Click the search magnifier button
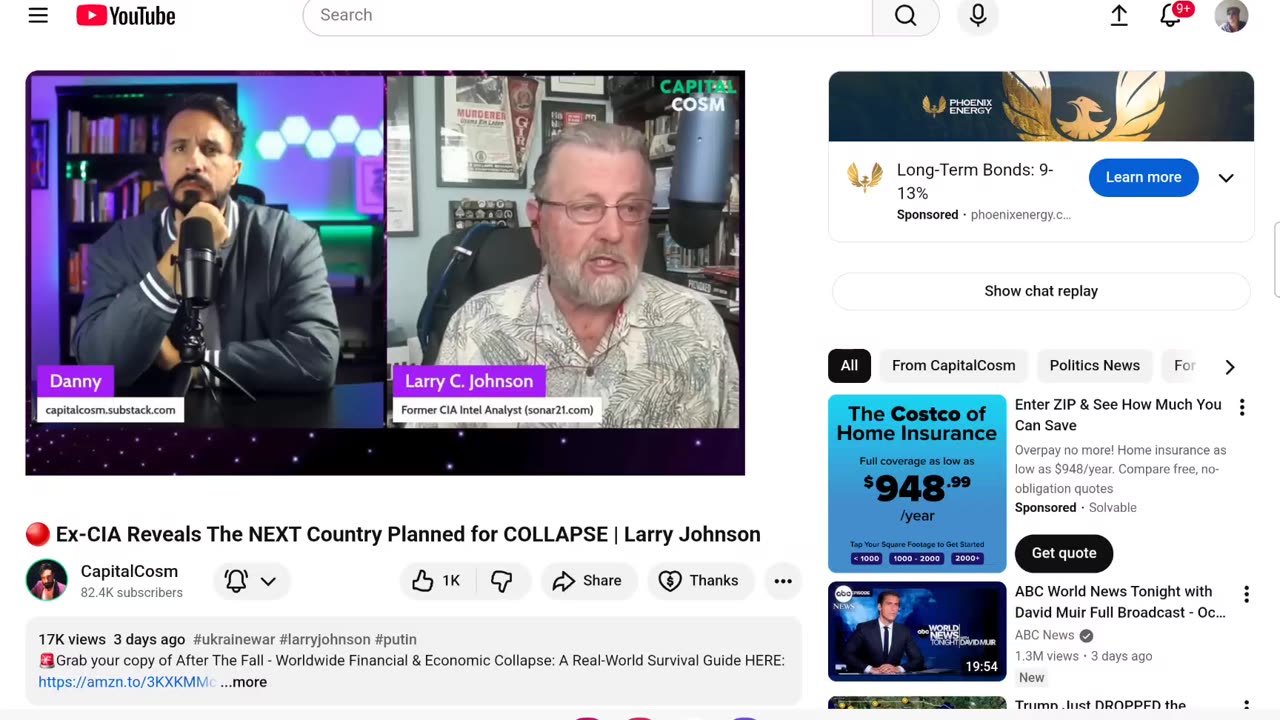Screen dimensions: 1280x720 [905, 15]
